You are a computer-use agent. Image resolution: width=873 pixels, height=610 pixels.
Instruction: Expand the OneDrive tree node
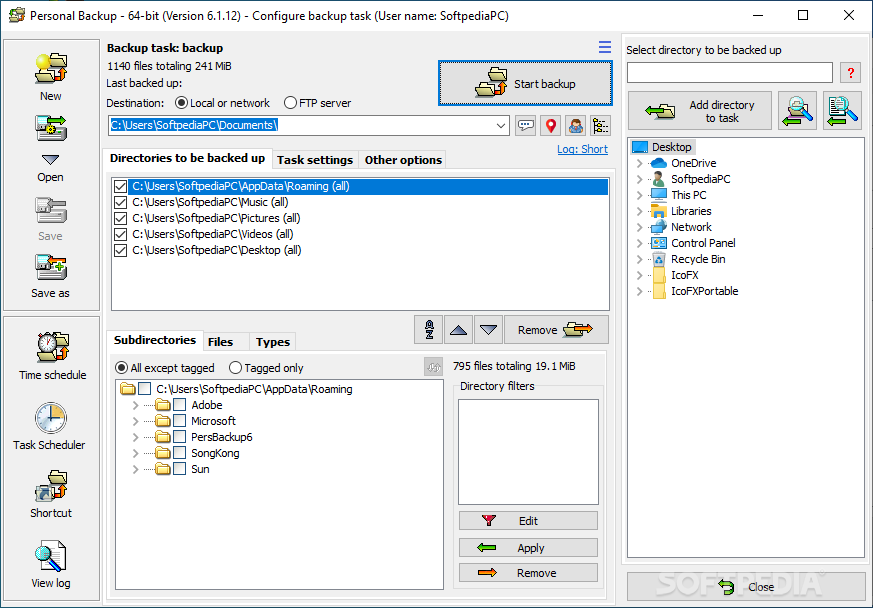639,163
